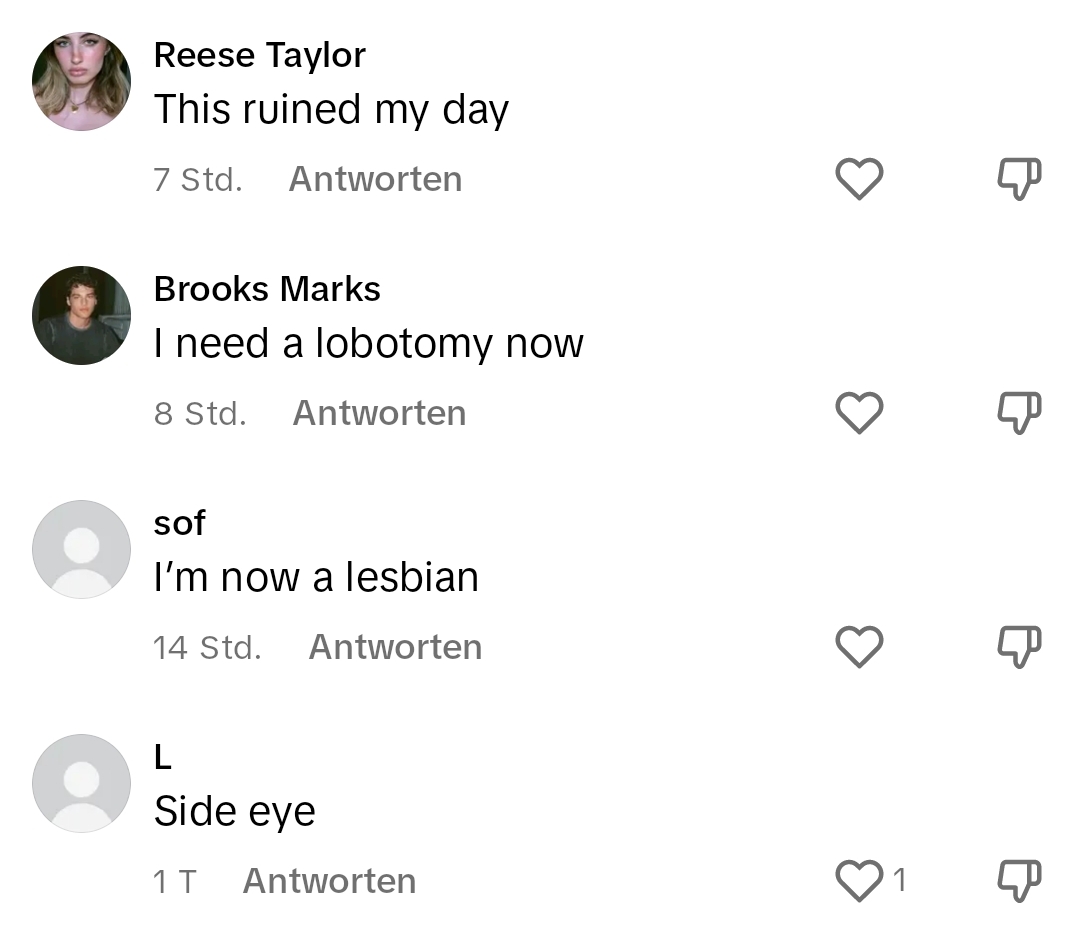Reply to Reese Taylor via Antworten
This screenshot has width=1067, height=930.
[x=376, y=180]
